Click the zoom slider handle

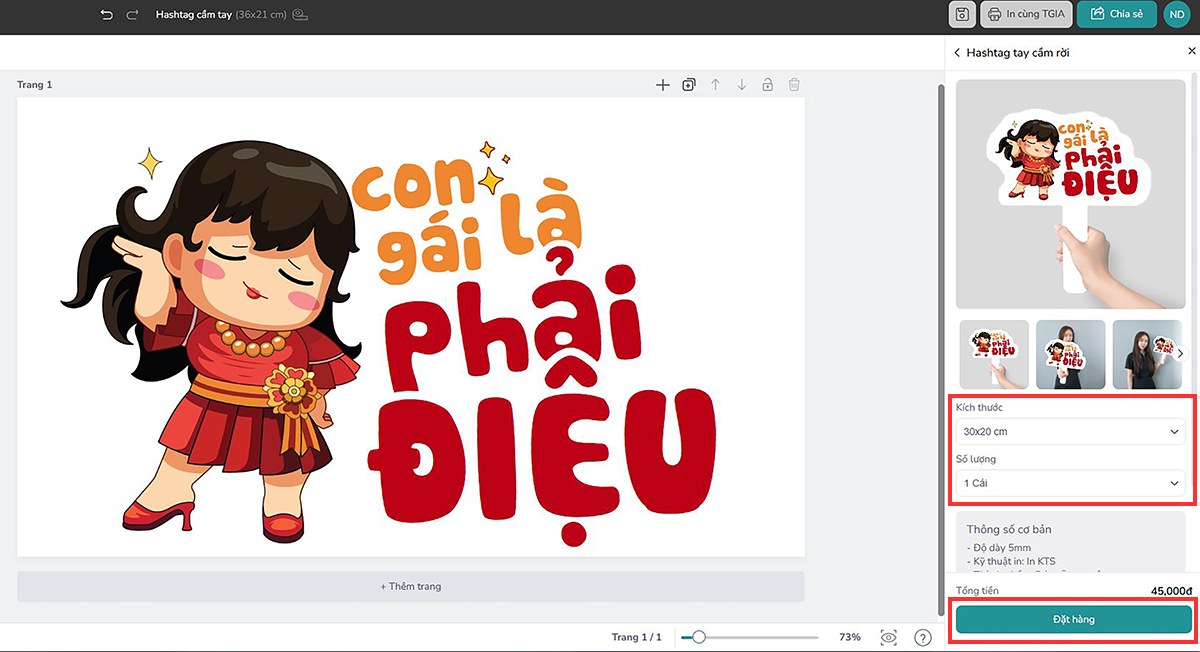point(699,637)
